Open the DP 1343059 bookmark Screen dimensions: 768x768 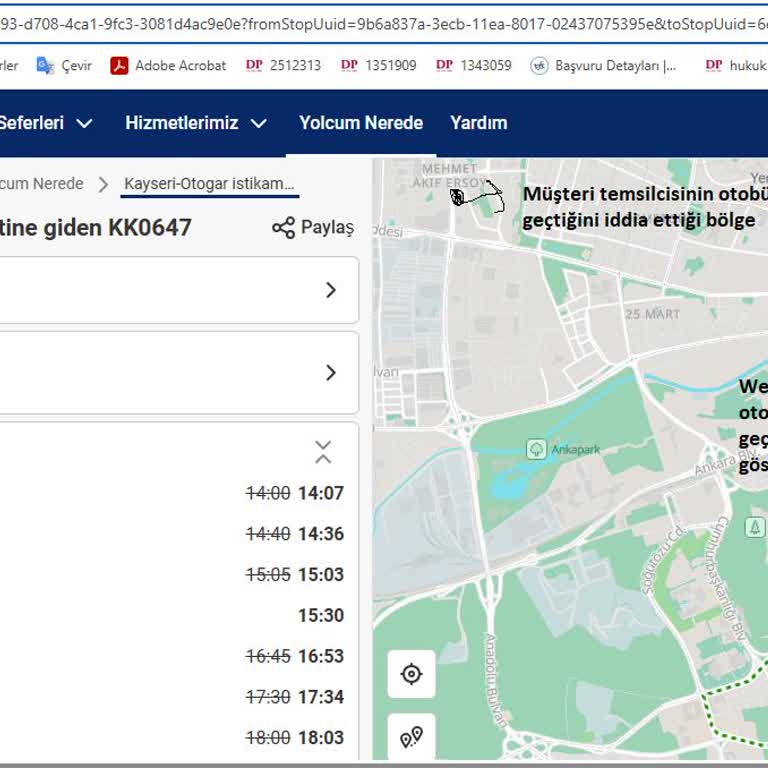click(x=473, y=65)
